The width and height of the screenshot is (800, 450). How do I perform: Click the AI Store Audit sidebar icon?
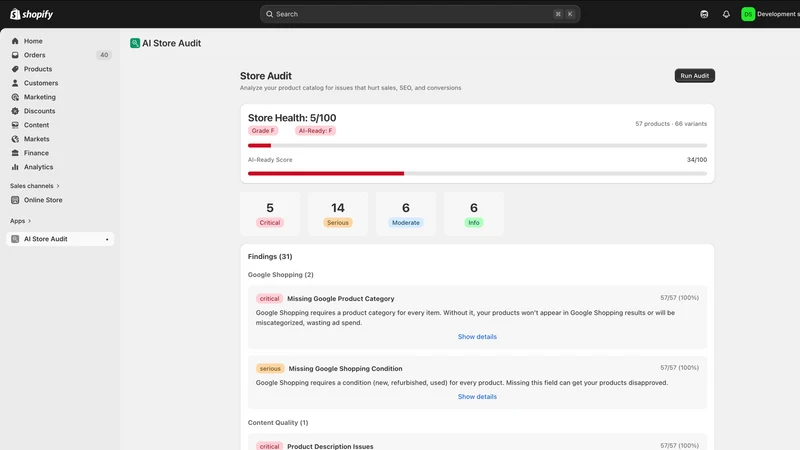(15, 239)
